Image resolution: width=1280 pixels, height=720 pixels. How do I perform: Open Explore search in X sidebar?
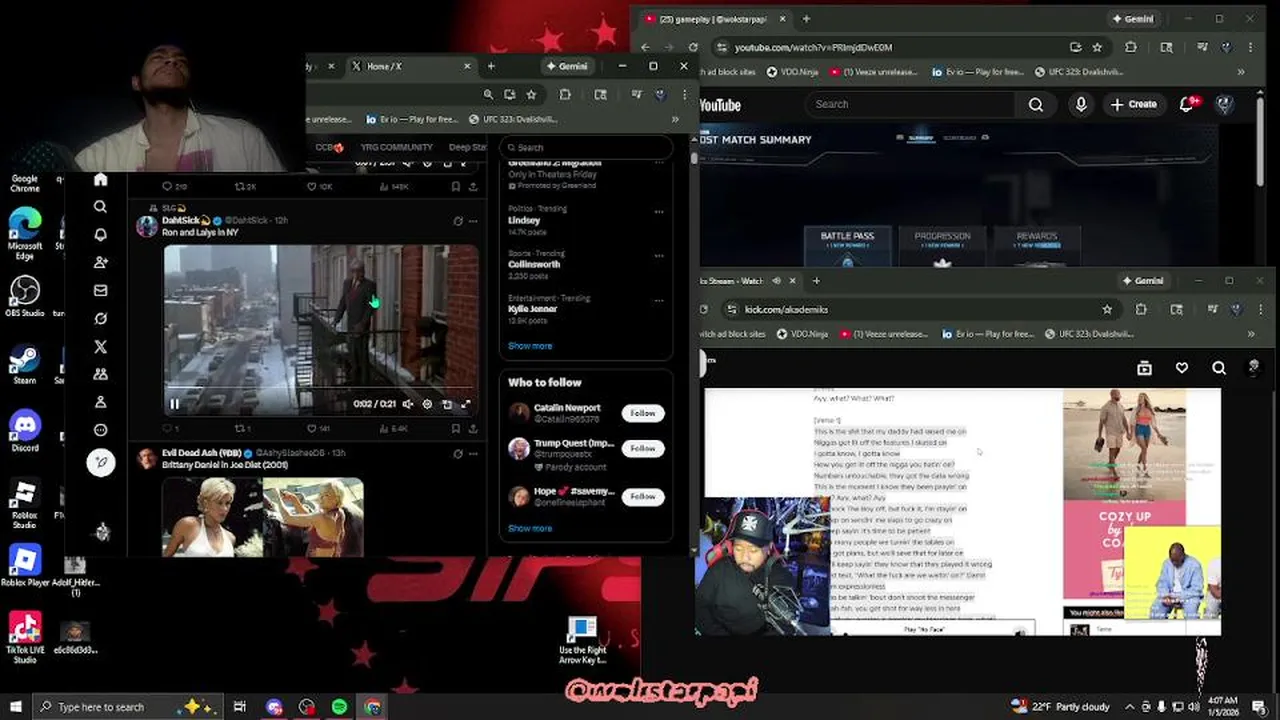[x=100, y=207]
